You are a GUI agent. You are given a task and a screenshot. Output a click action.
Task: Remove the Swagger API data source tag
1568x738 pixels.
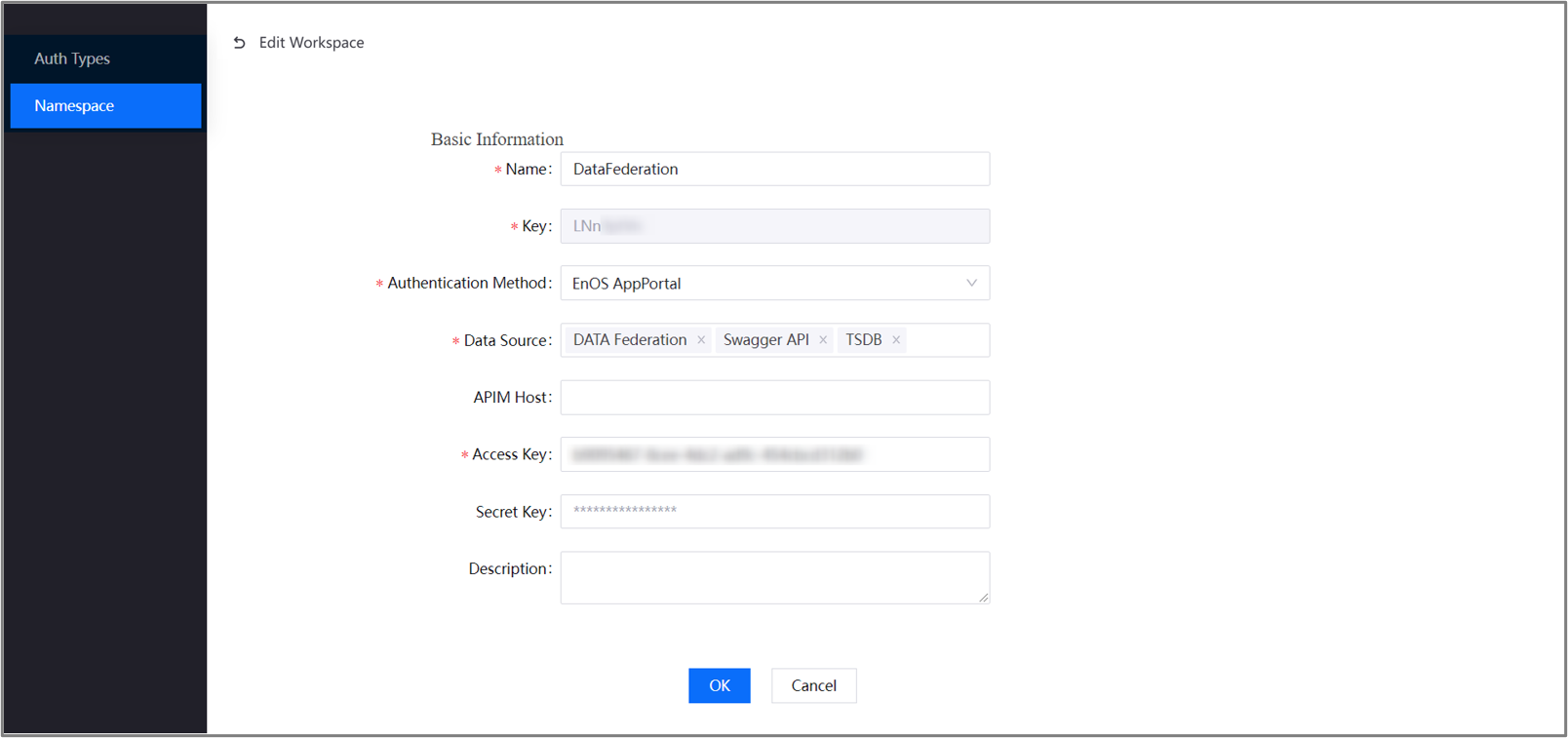pos(823,340)
